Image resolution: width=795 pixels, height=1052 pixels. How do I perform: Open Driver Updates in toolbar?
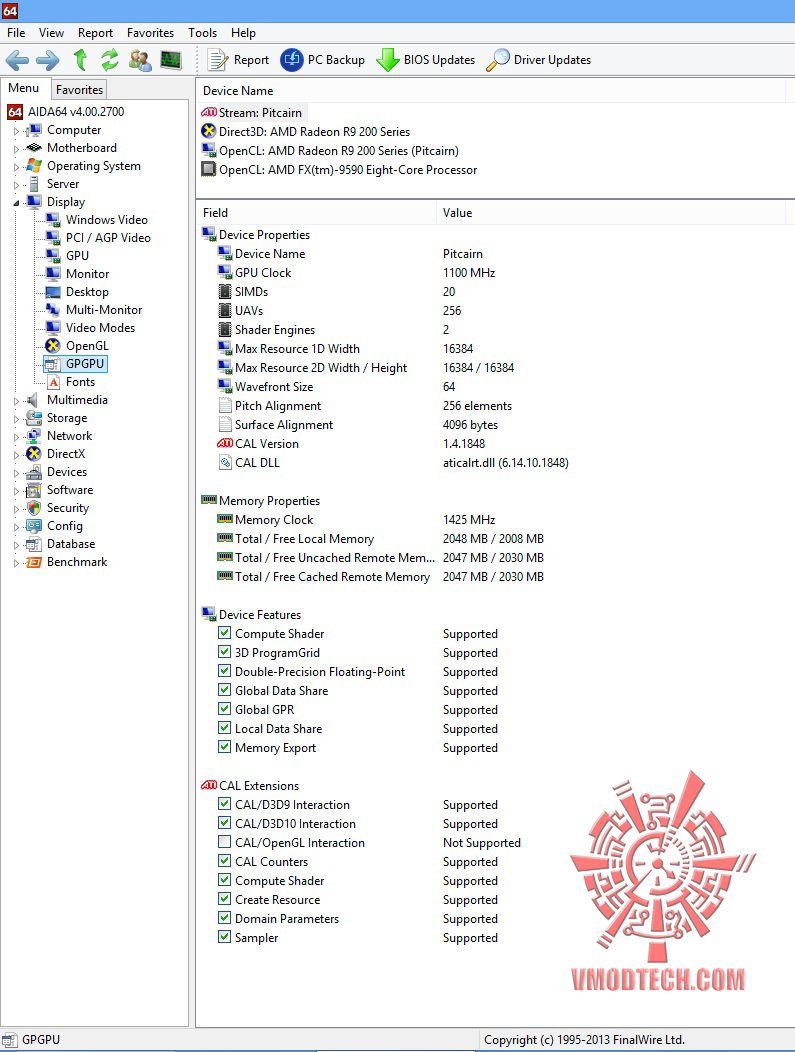click(x=539, y=60)
